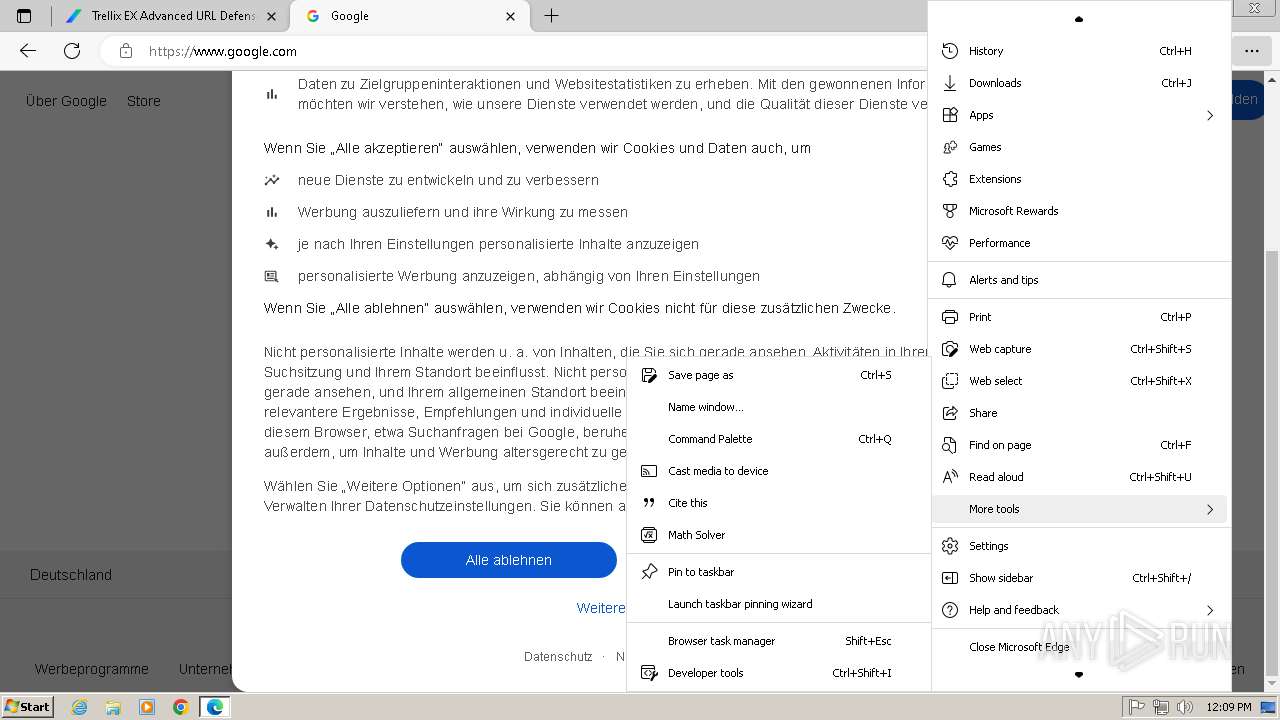
Task: Click the Cast media to device icon
Action: 649,471
